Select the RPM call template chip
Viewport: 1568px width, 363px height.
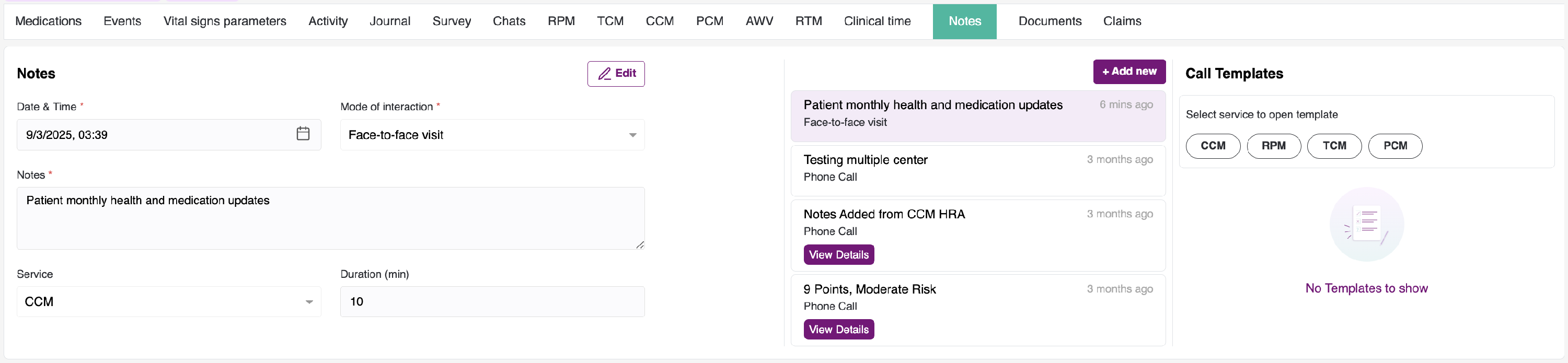1273,146
